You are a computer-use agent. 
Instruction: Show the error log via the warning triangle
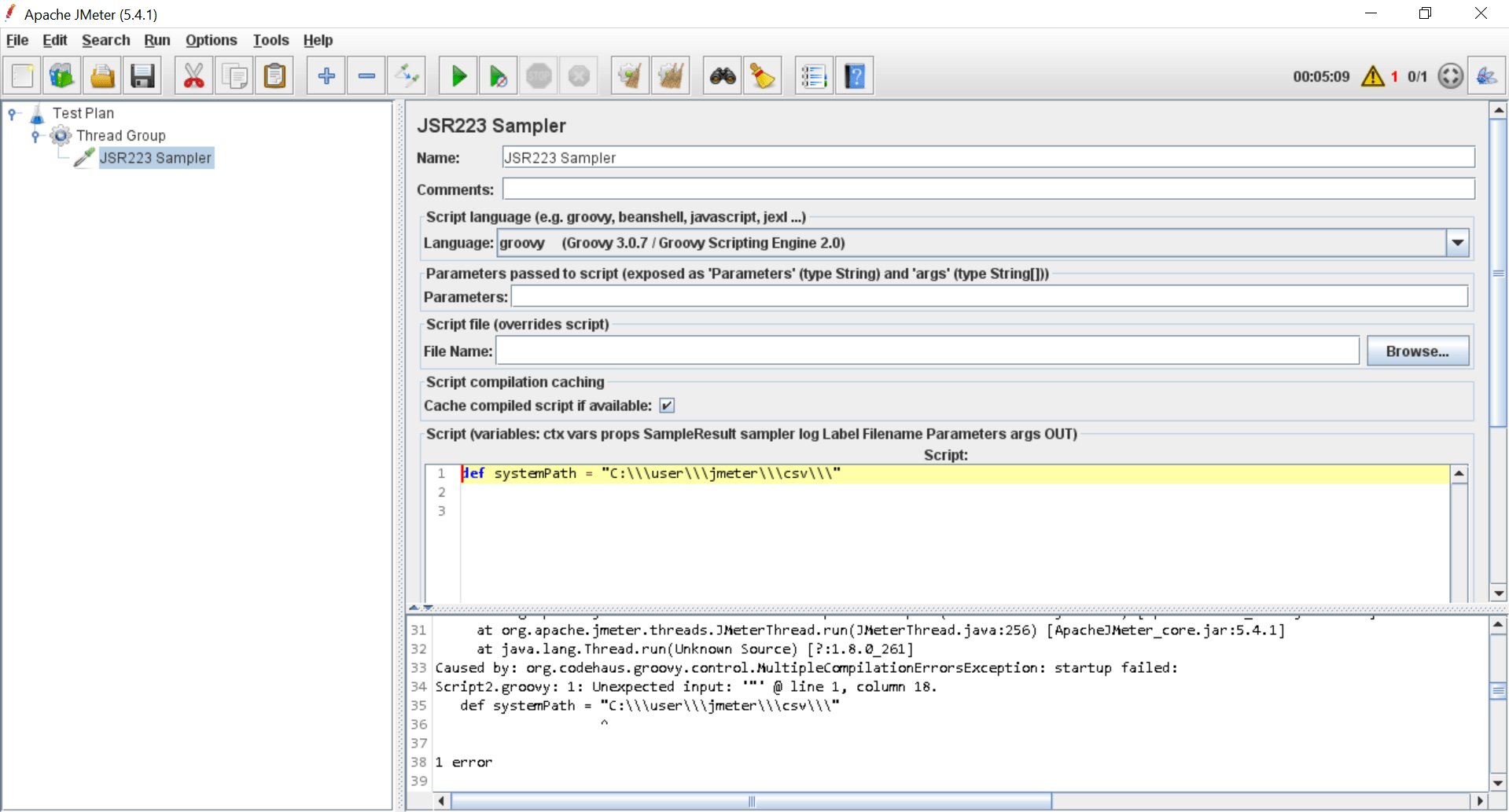(1372, 75)
